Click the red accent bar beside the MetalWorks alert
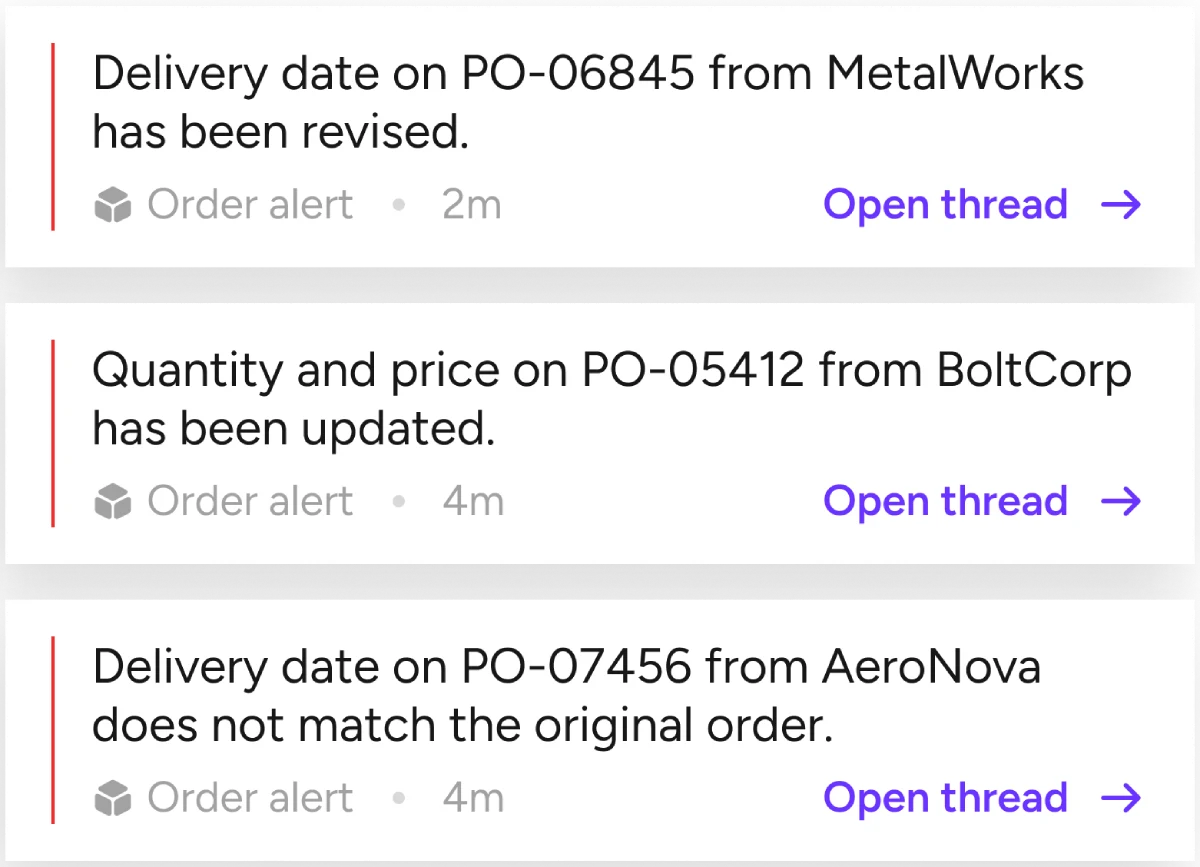This screenshot has width=1200, height=867. pyautogui.click(x=52, y=137)
